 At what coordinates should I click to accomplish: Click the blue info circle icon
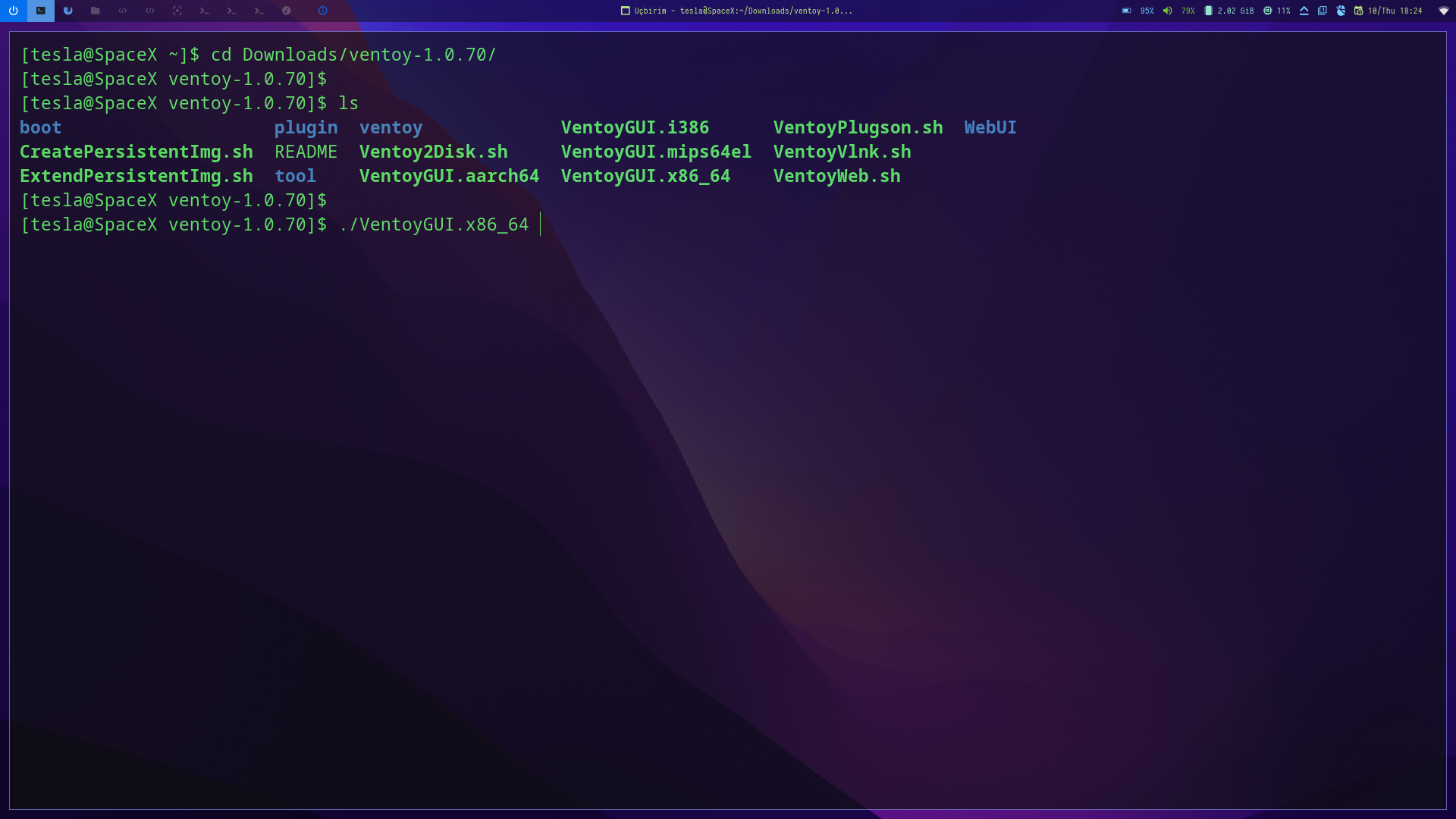coord(323,11)
